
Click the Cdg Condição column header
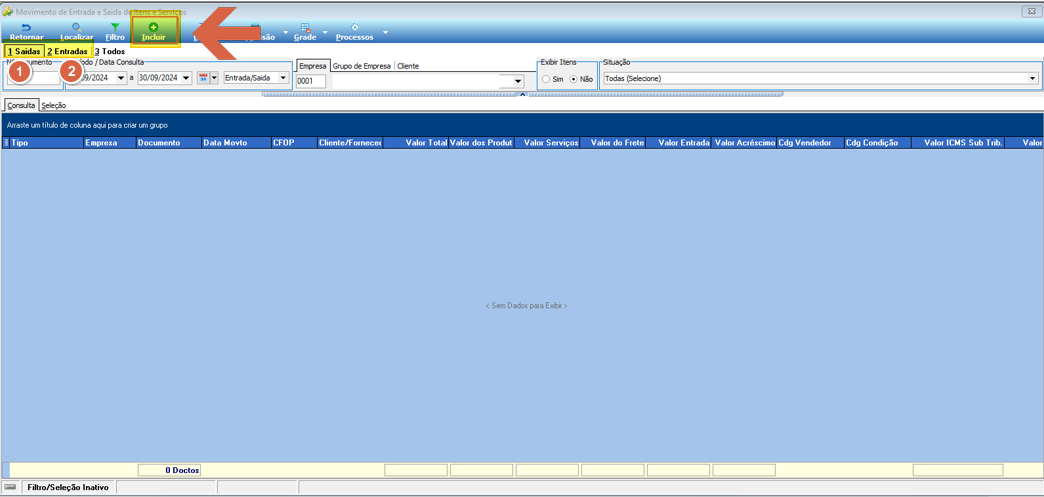click(878, 143)
